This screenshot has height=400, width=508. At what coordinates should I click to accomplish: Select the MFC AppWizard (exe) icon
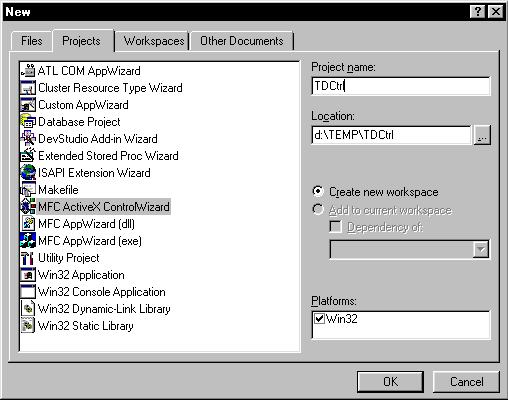[28, 240]
